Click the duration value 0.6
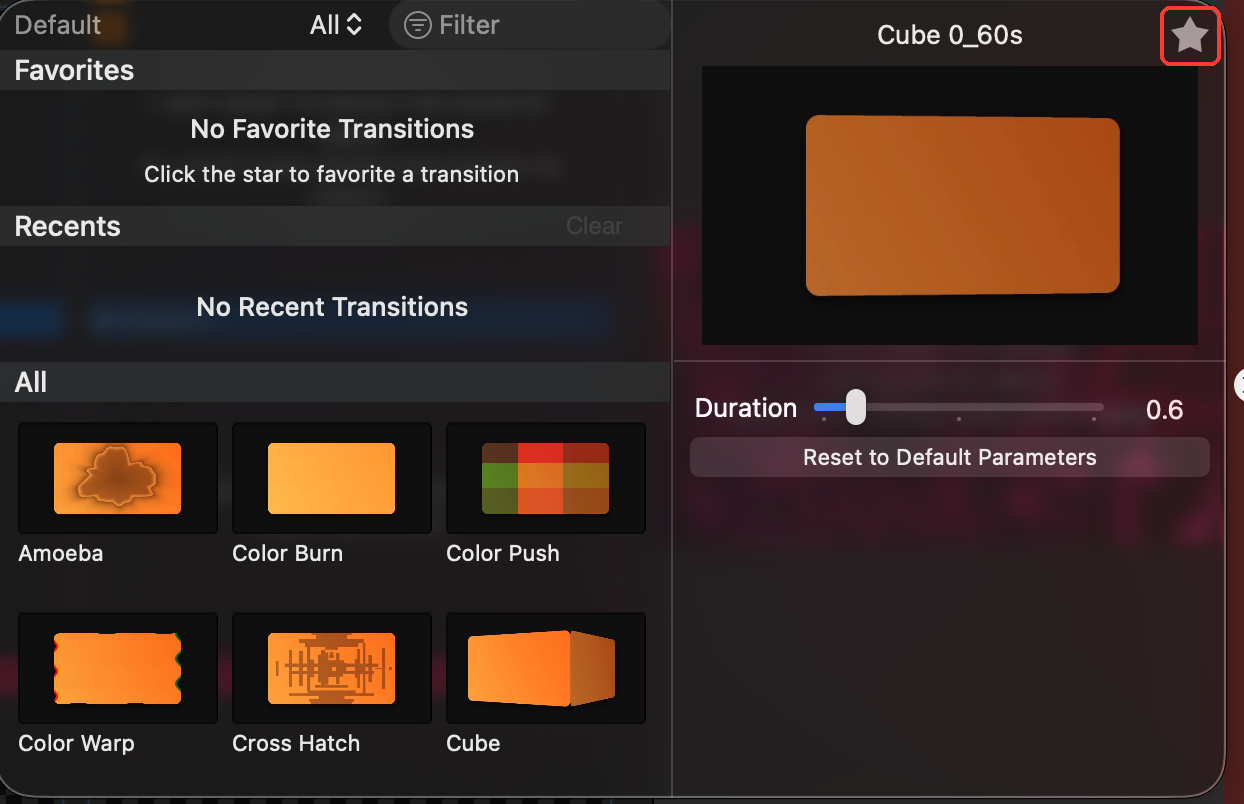 coord(1165,409)
